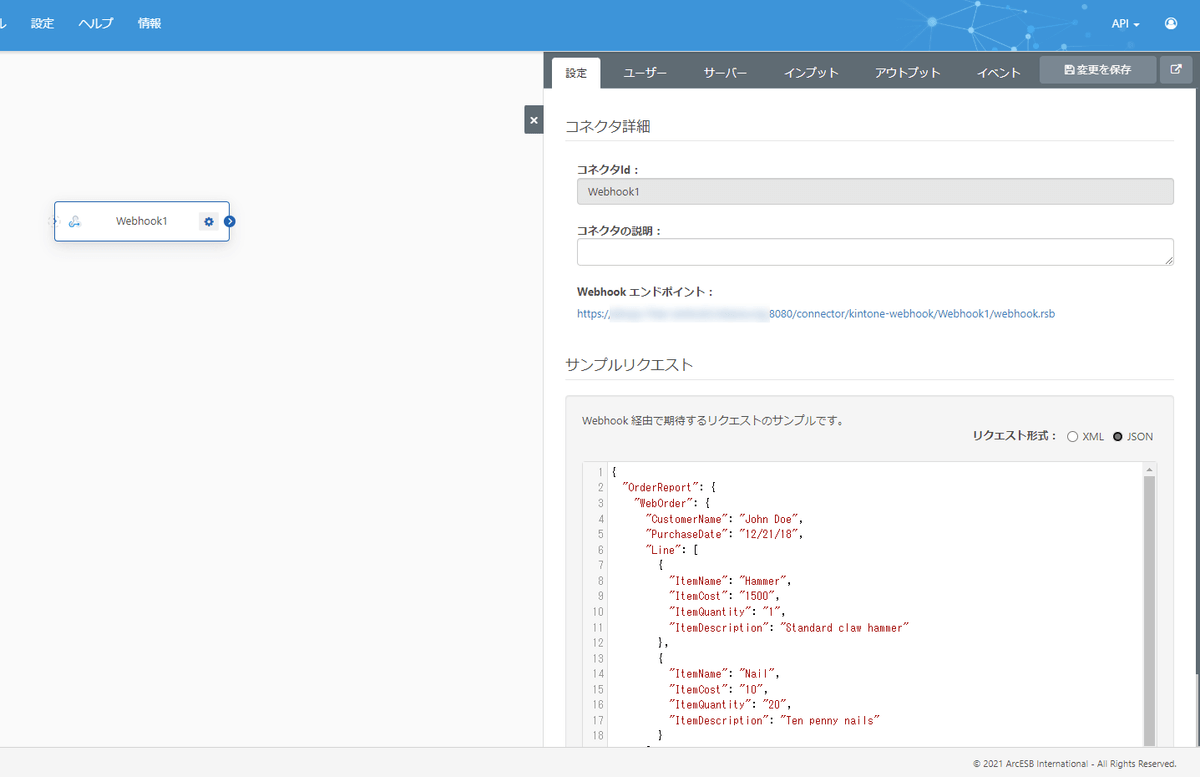Click the sample request scrollbar up arrow
Image resolution: width=1200 pixels, height=777 pixels.
coord(1149,469)
